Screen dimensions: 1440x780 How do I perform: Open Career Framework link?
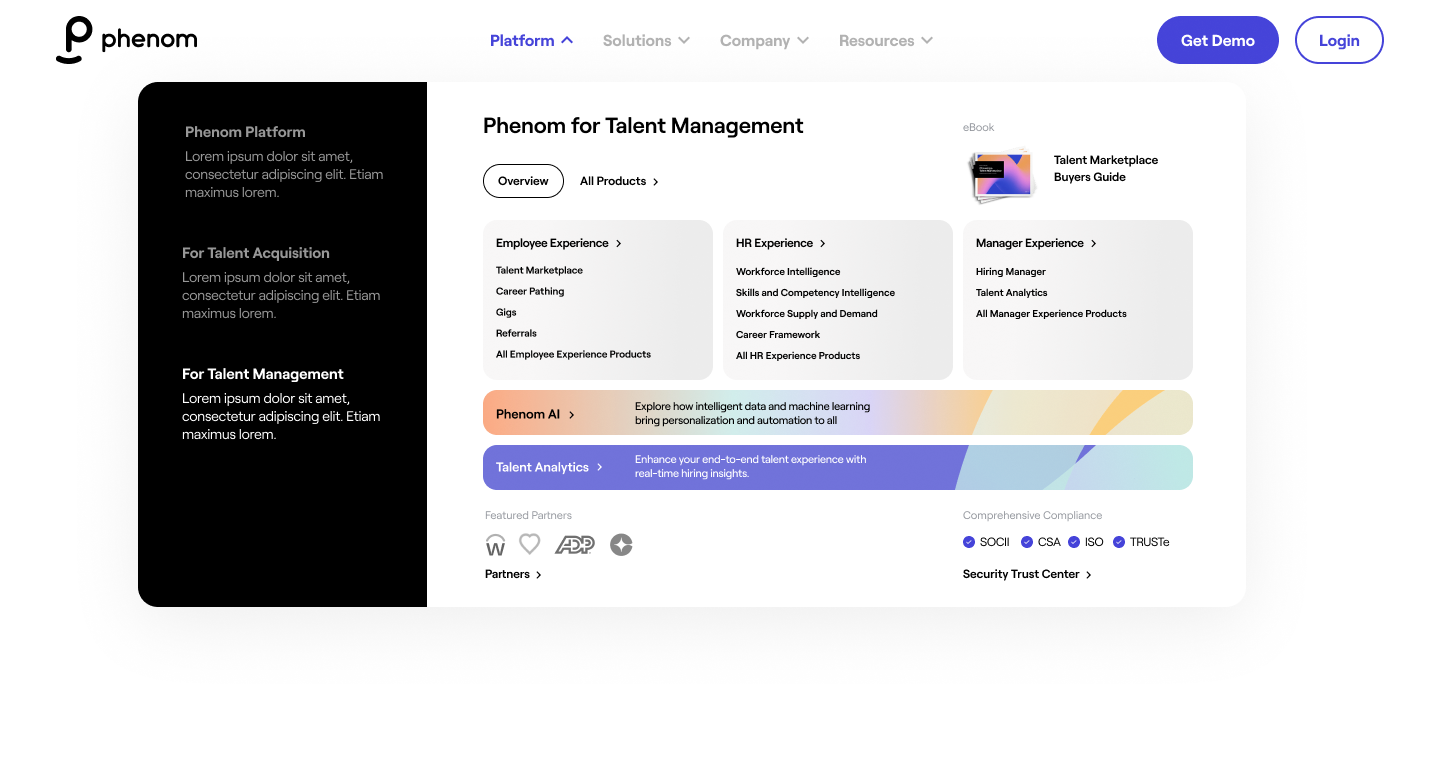(778, 334)
